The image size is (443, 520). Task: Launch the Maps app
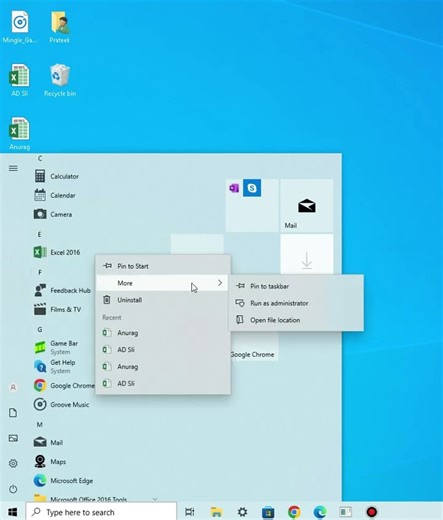coord(50,461)
